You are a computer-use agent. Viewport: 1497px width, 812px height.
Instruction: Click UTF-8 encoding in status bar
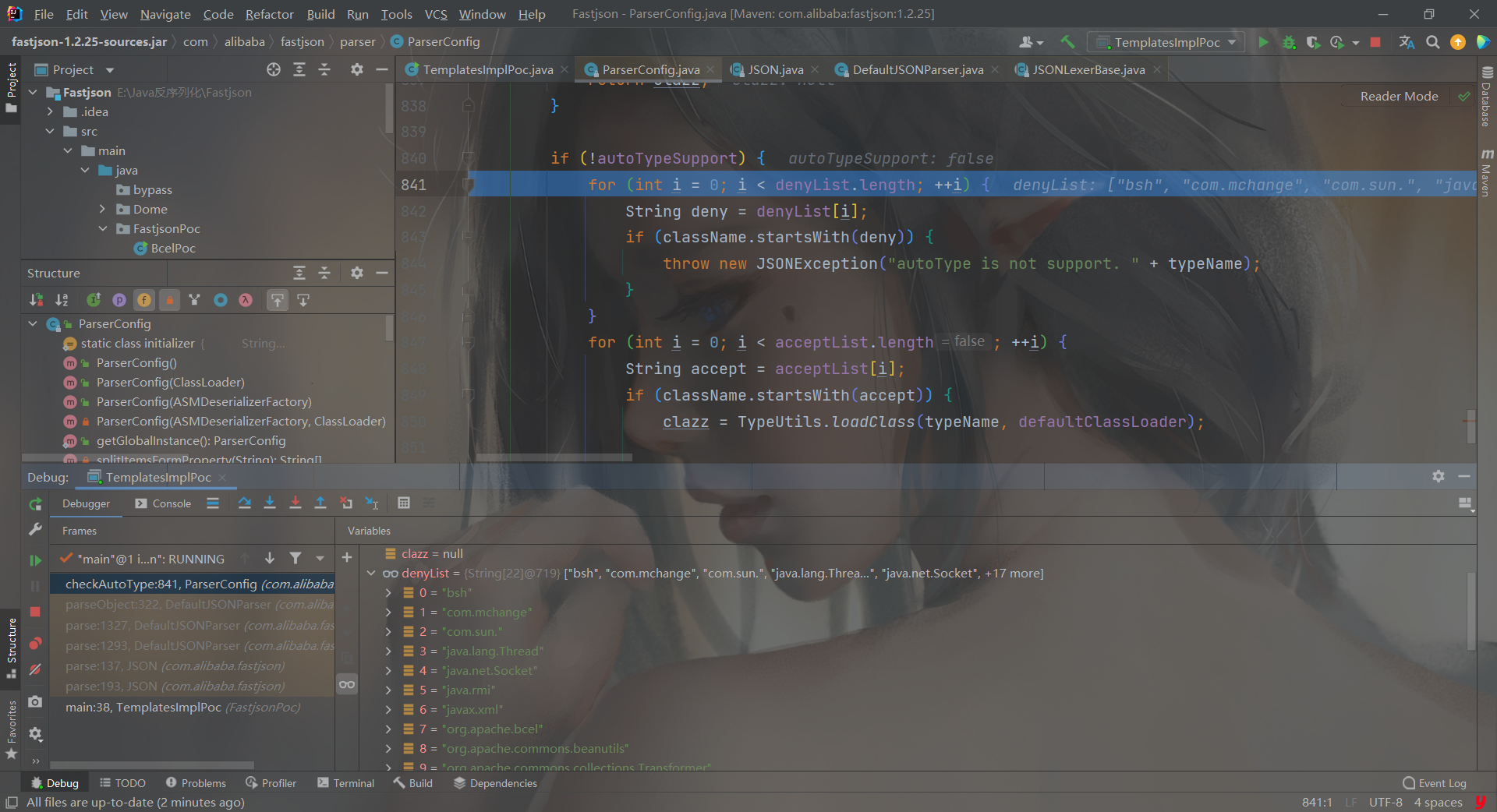click(1386, 803)
